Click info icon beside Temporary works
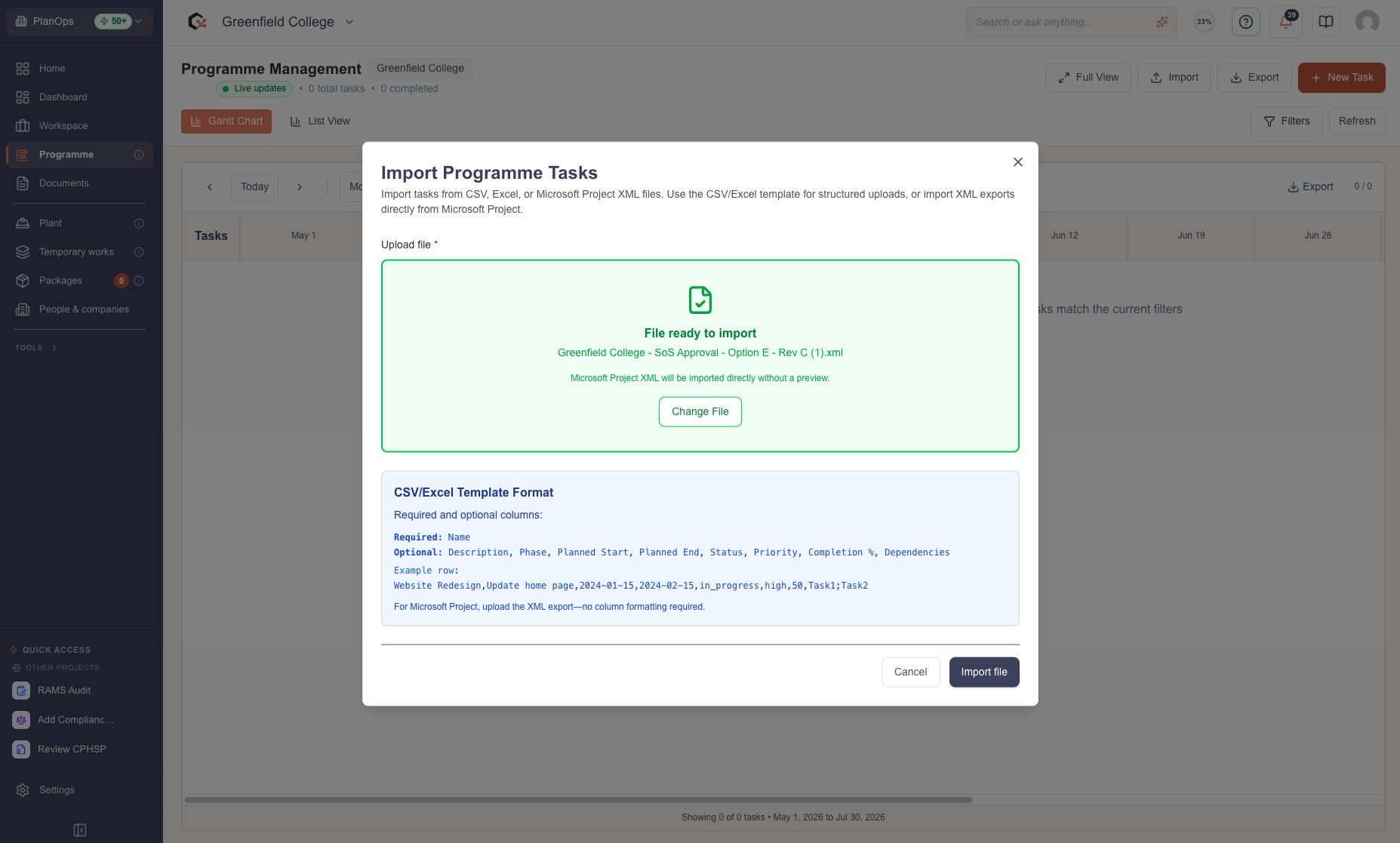This screenshot has width=1400, height=843. coord(139,252)
